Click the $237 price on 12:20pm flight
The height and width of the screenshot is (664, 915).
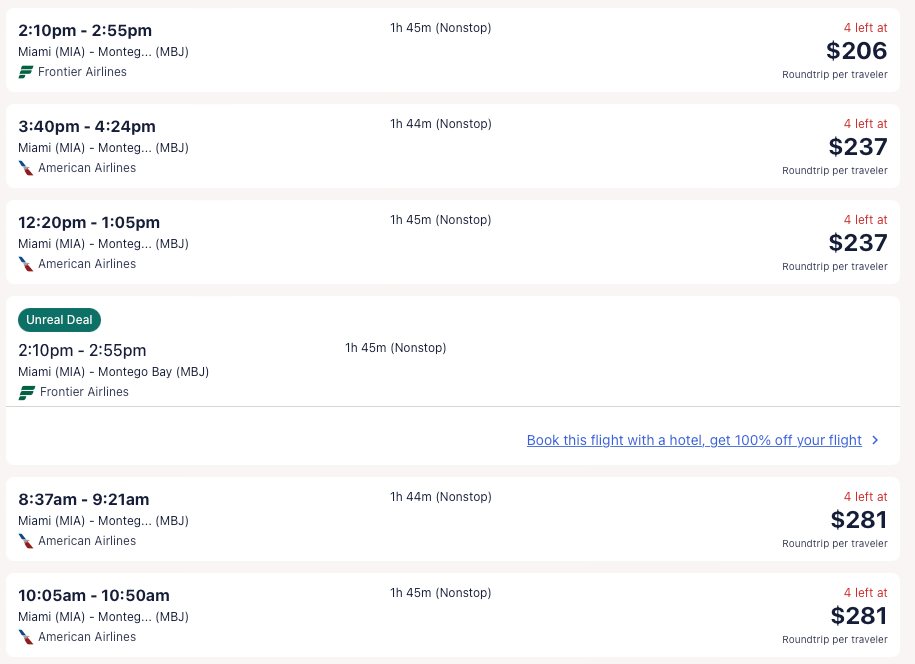tap(858, 243)
